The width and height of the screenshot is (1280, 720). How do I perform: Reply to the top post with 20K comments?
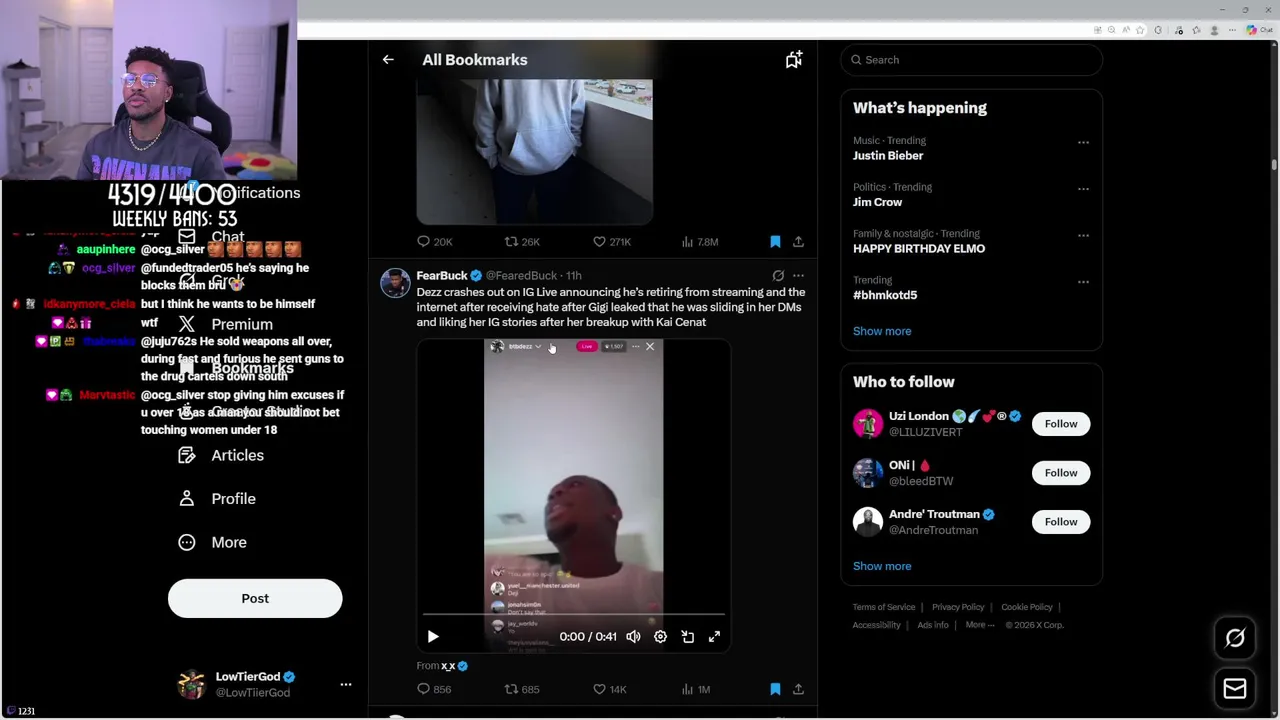tap(435, 242)
